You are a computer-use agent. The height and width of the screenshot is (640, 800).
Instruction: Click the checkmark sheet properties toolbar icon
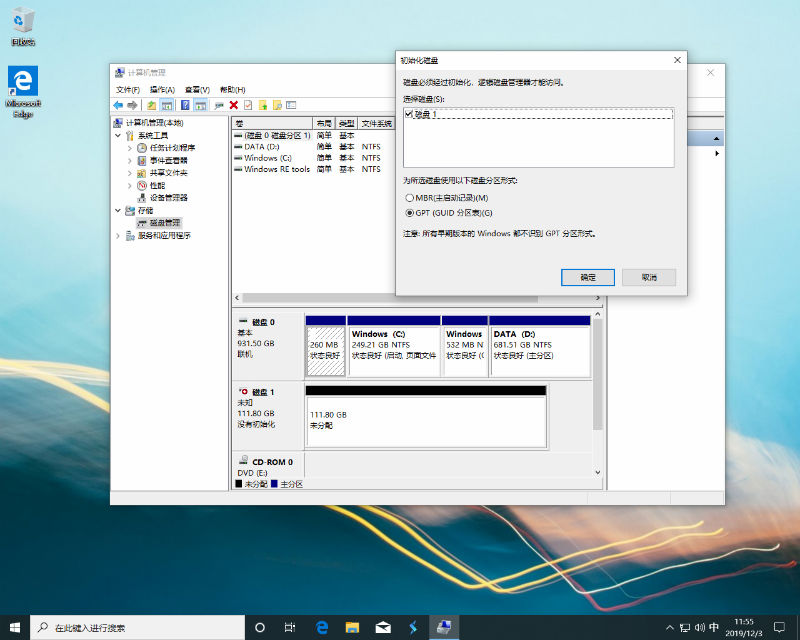click(x=248, y=105)
